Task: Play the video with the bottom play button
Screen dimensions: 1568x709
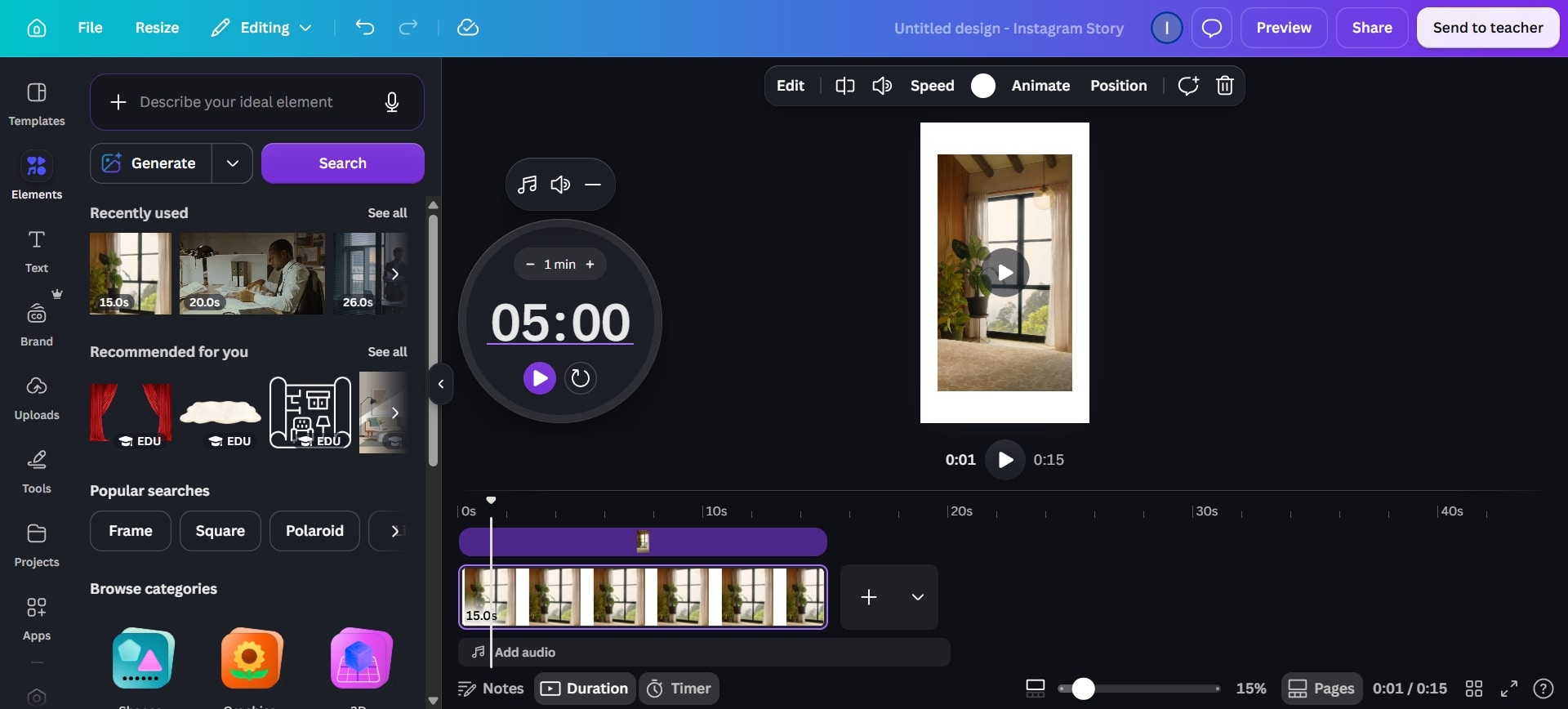Action: click(x=1005, y=460)
